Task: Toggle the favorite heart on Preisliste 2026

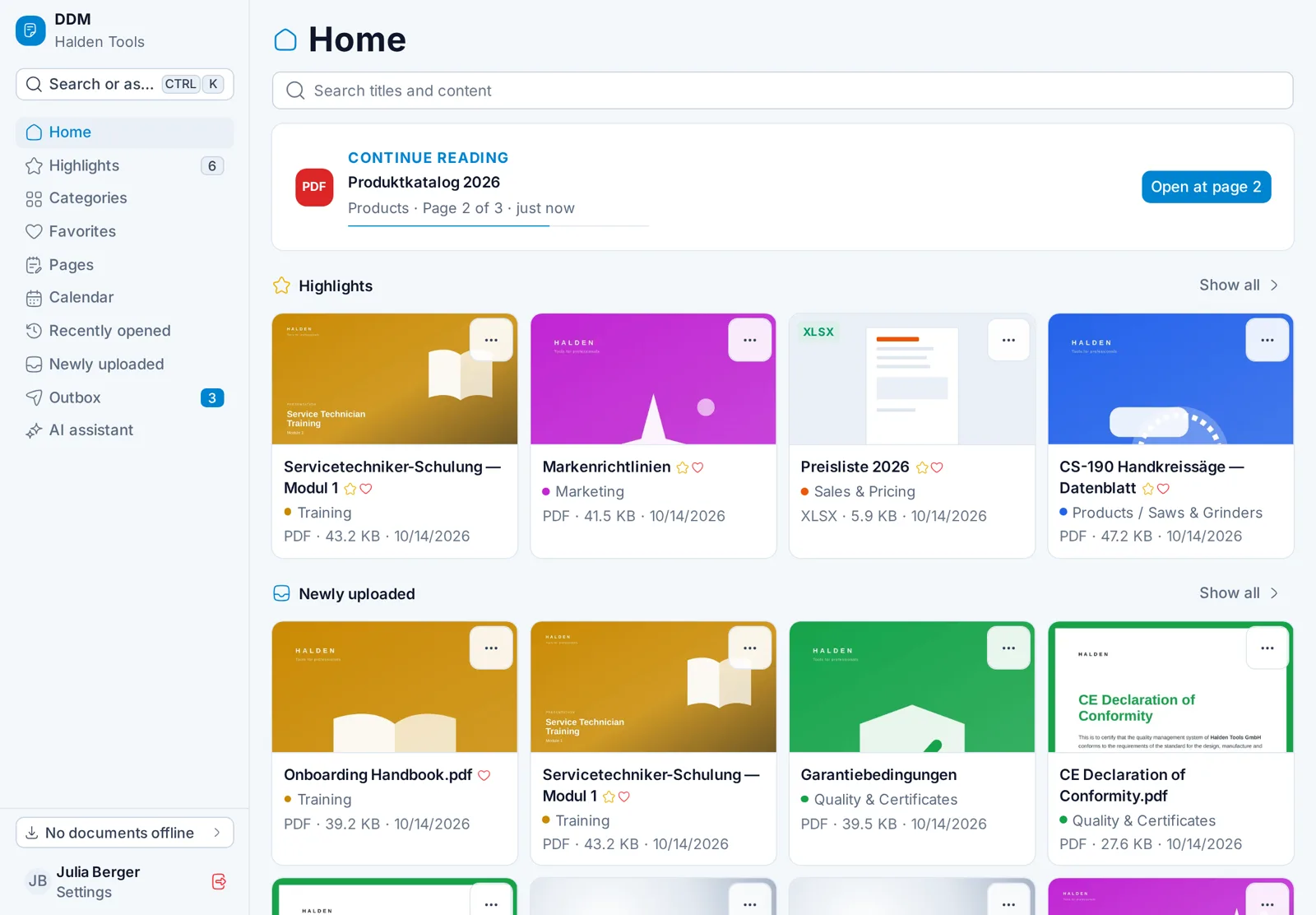Action: 937,467
